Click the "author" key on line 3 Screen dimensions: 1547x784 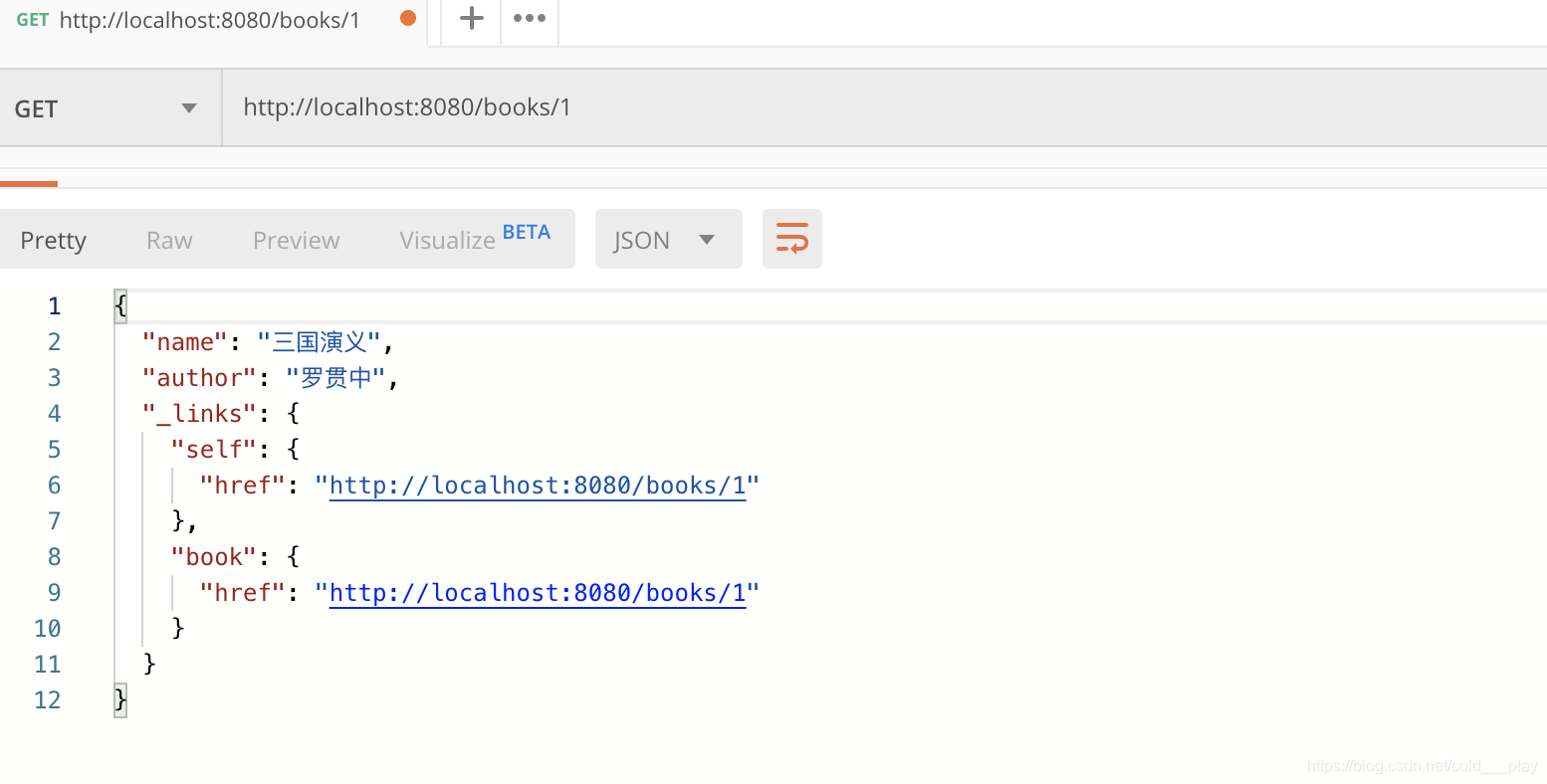pyautogui.click(x=199, y=378)
